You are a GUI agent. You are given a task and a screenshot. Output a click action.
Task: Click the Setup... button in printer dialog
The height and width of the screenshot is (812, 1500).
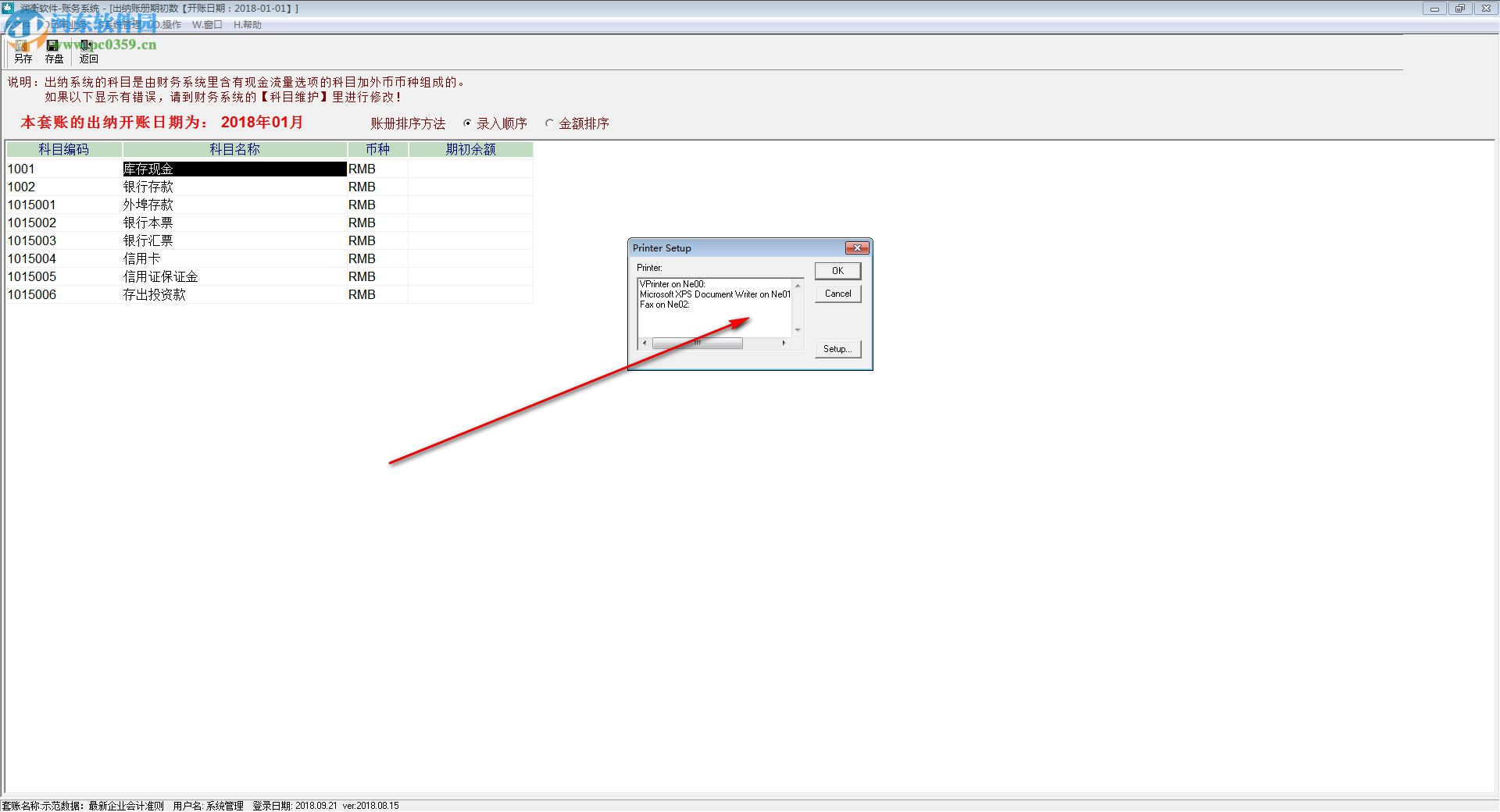837,349
